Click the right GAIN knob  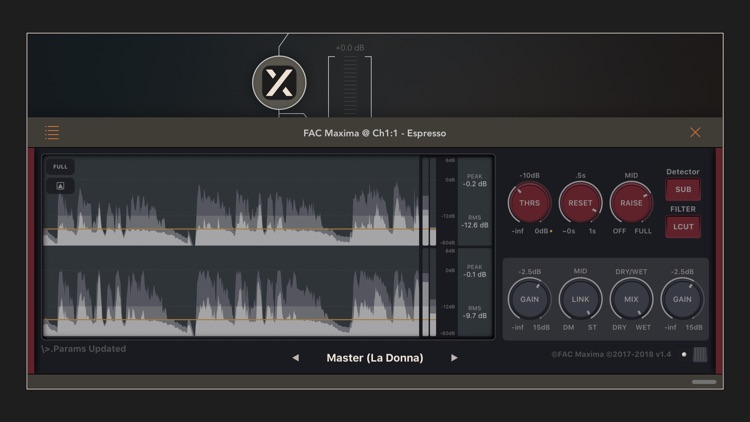click(682, 299)
